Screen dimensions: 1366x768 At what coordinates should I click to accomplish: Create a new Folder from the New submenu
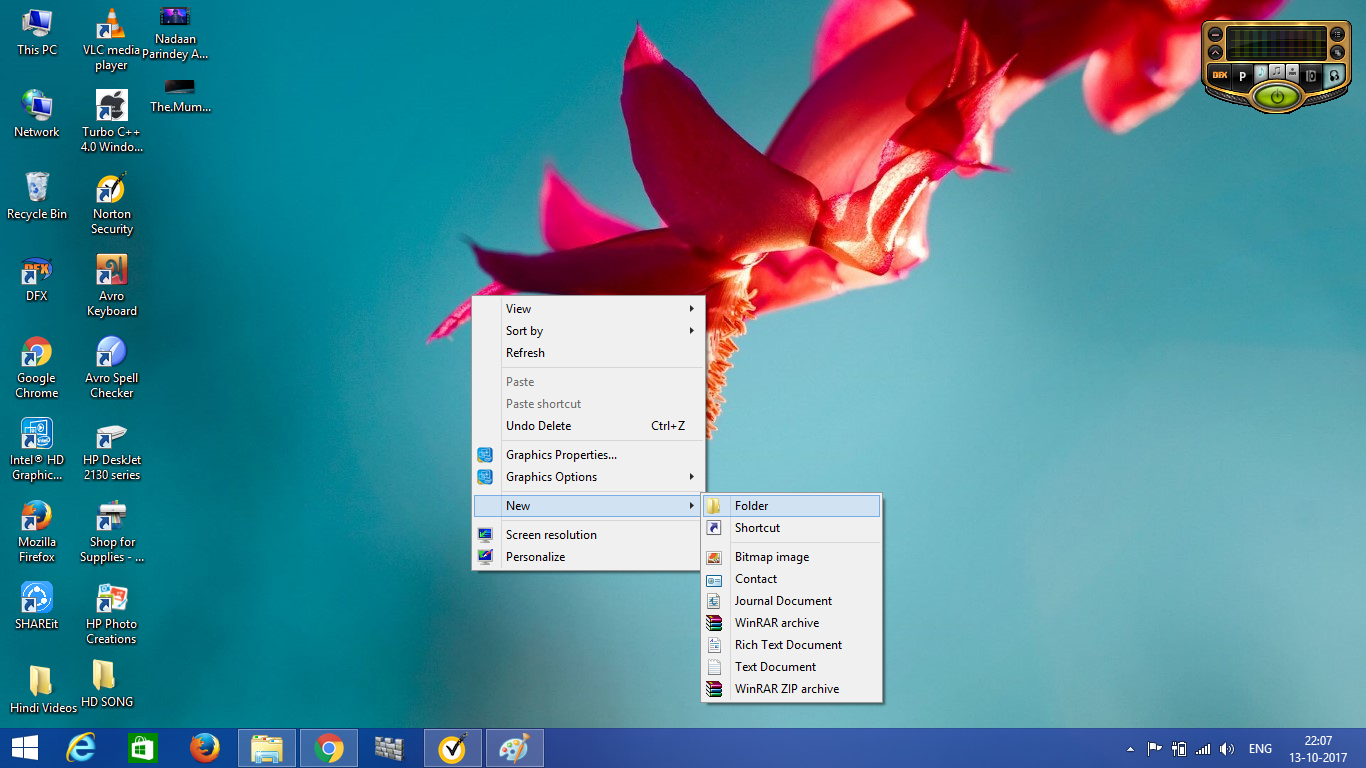(x=752, y=505)
